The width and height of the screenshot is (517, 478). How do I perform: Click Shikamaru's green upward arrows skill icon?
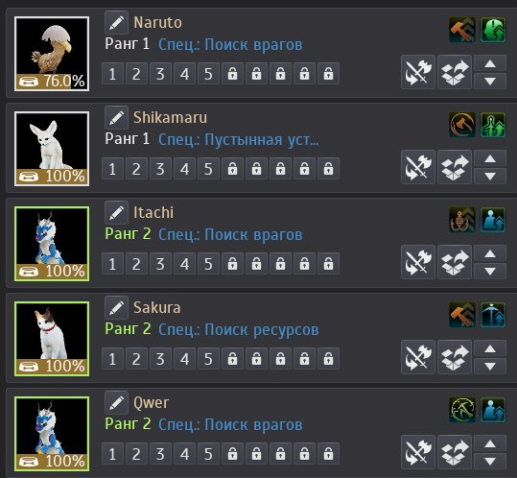click(493, 125)
